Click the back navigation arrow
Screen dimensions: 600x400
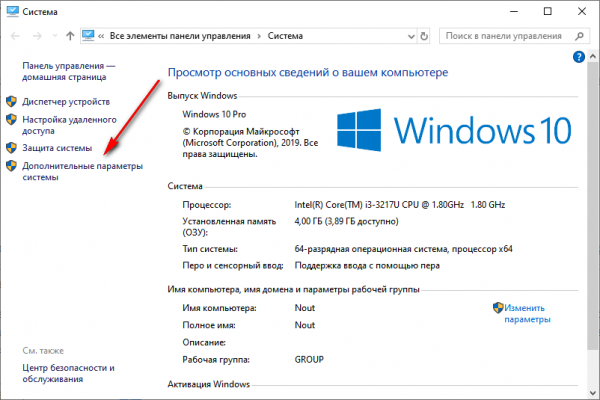coord(15,36)
